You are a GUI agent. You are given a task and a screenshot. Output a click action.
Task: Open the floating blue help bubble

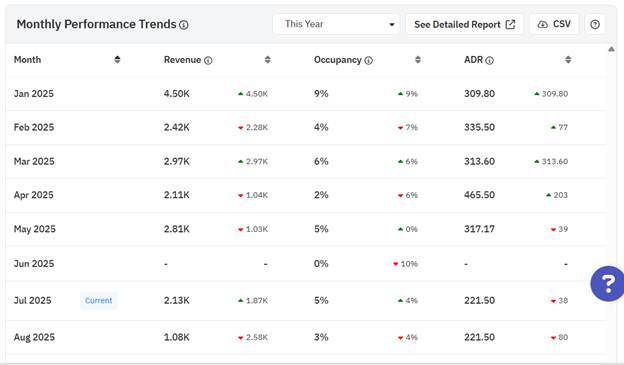point(607,283)
